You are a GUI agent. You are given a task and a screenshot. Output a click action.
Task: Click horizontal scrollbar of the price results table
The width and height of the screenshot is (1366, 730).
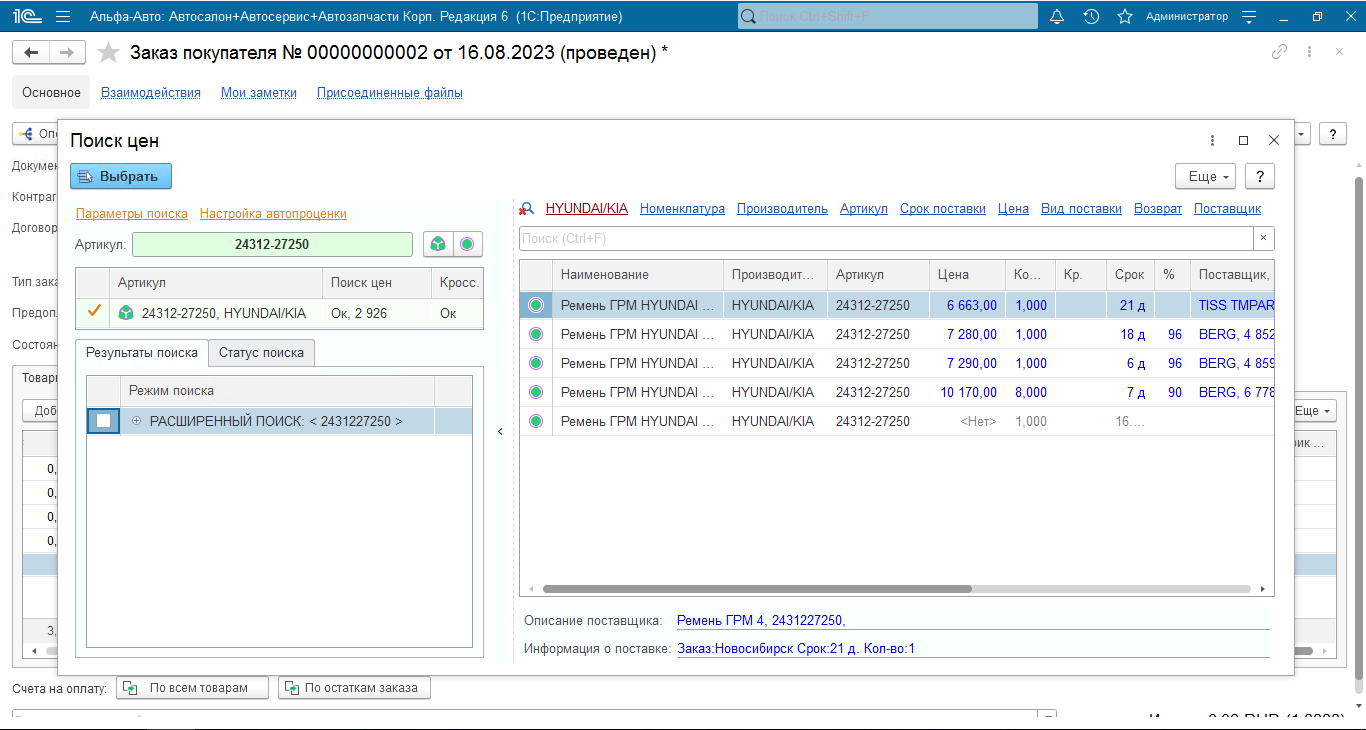click(756, 589)
